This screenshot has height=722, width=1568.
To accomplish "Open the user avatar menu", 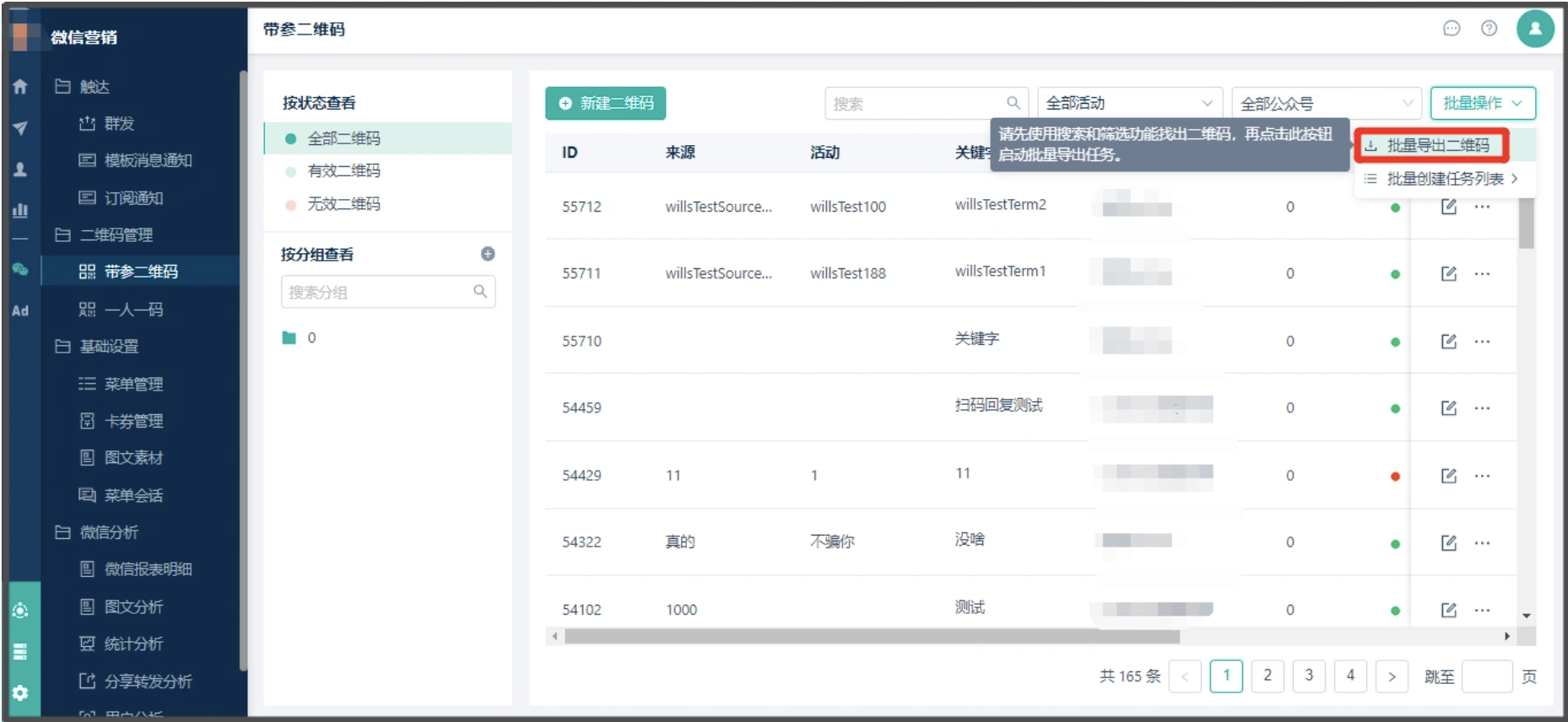I will tap(1535, 29).
